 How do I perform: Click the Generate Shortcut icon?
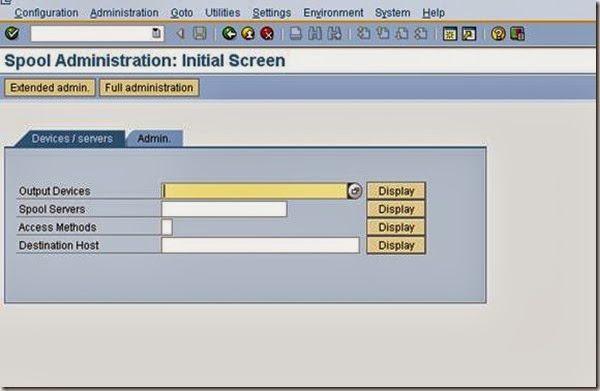coord(469,34)
